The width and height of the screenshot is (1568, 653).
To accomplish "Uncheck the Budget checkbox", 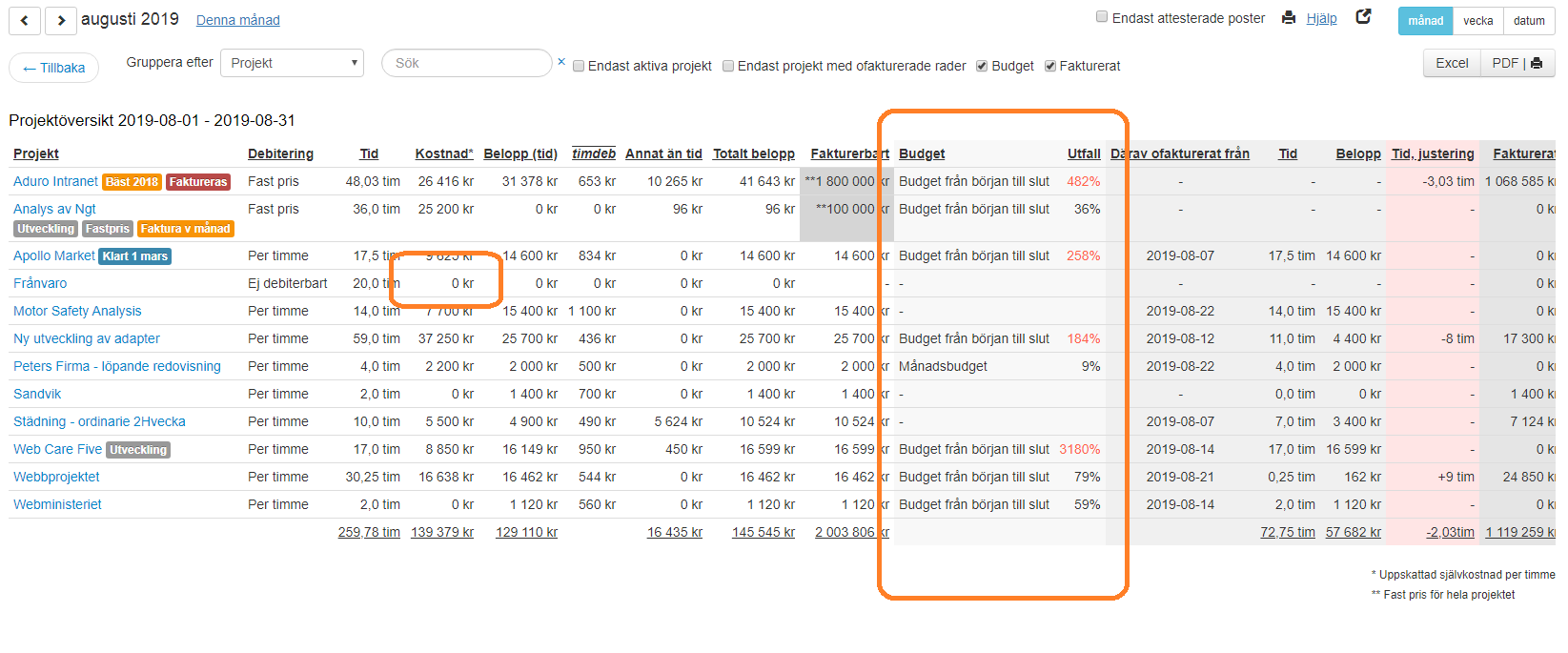I will coord(982,66).
